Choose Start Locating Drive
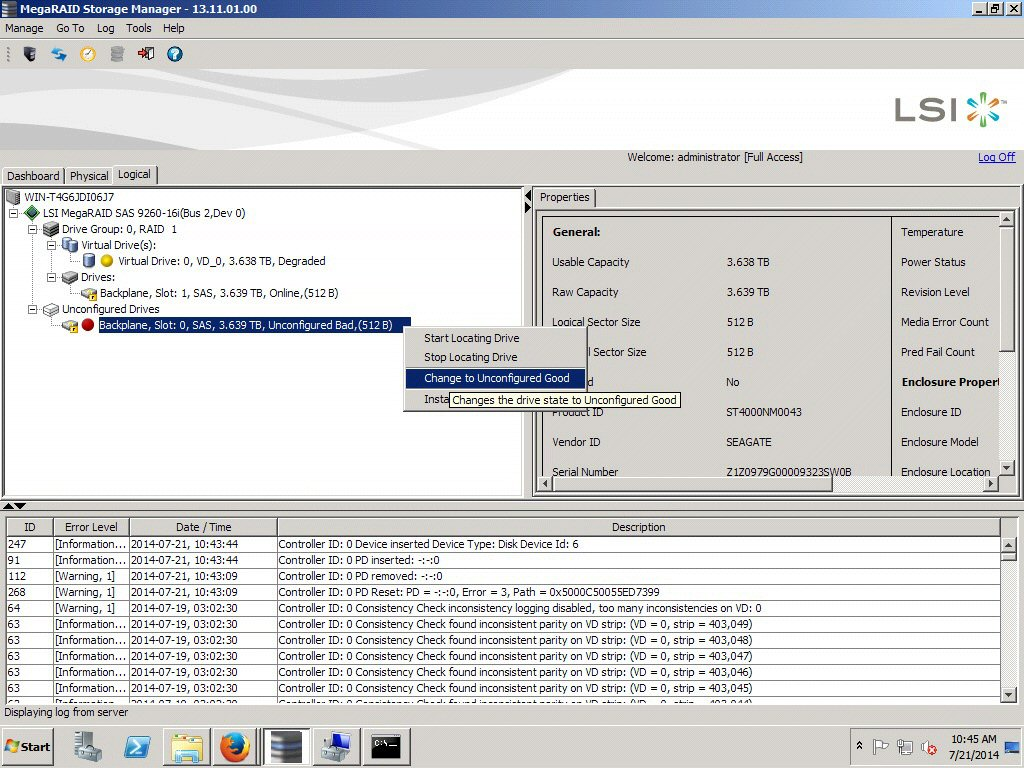 pos(472,338)
